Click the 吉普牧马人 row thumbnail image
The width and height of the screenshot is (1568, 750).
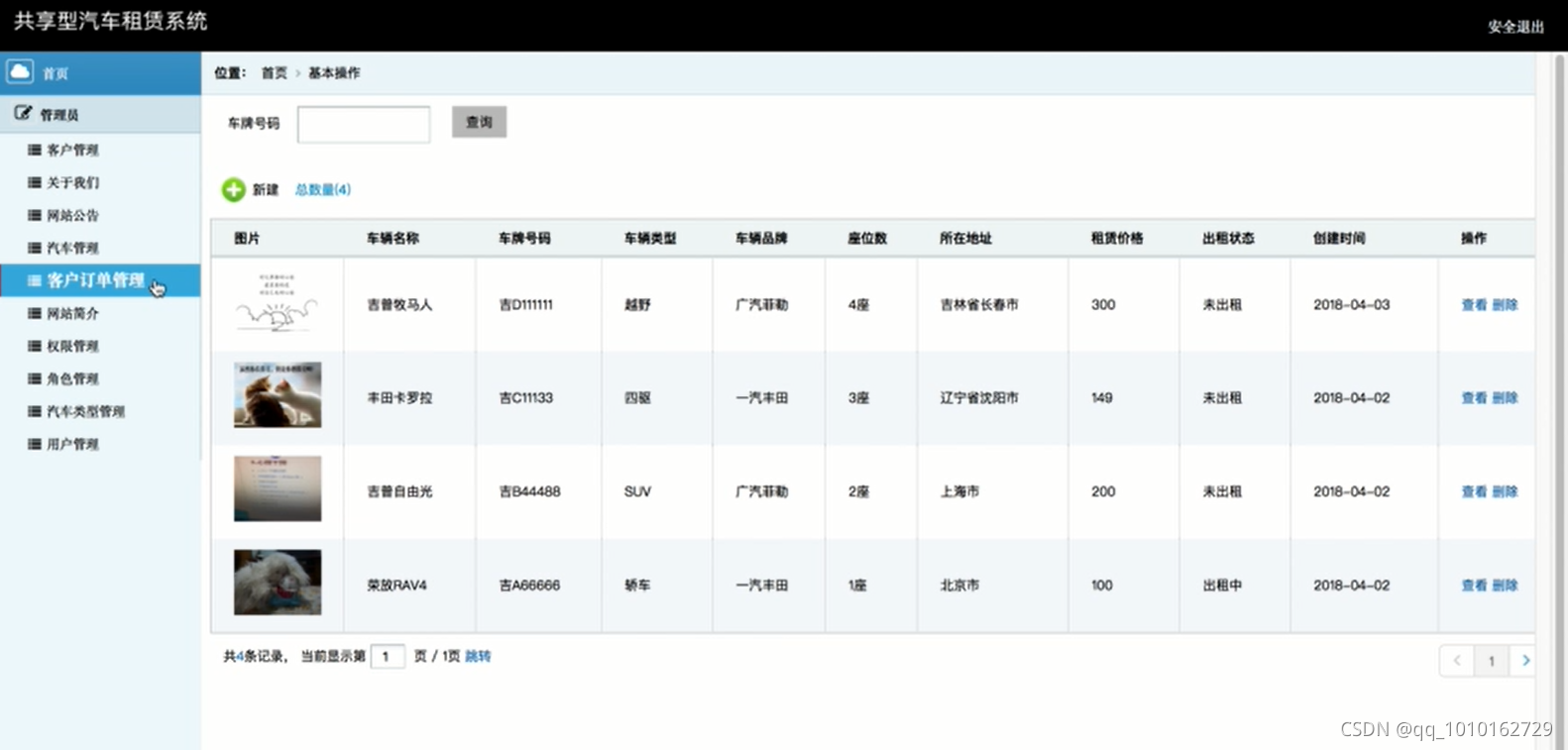(278, 302)
